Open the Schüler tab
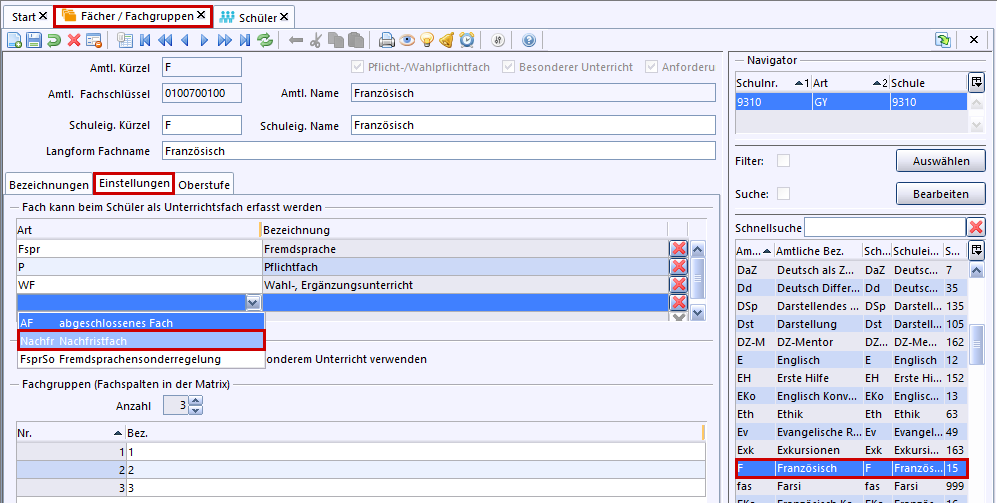Screen dimensions: 998x503 257,16
